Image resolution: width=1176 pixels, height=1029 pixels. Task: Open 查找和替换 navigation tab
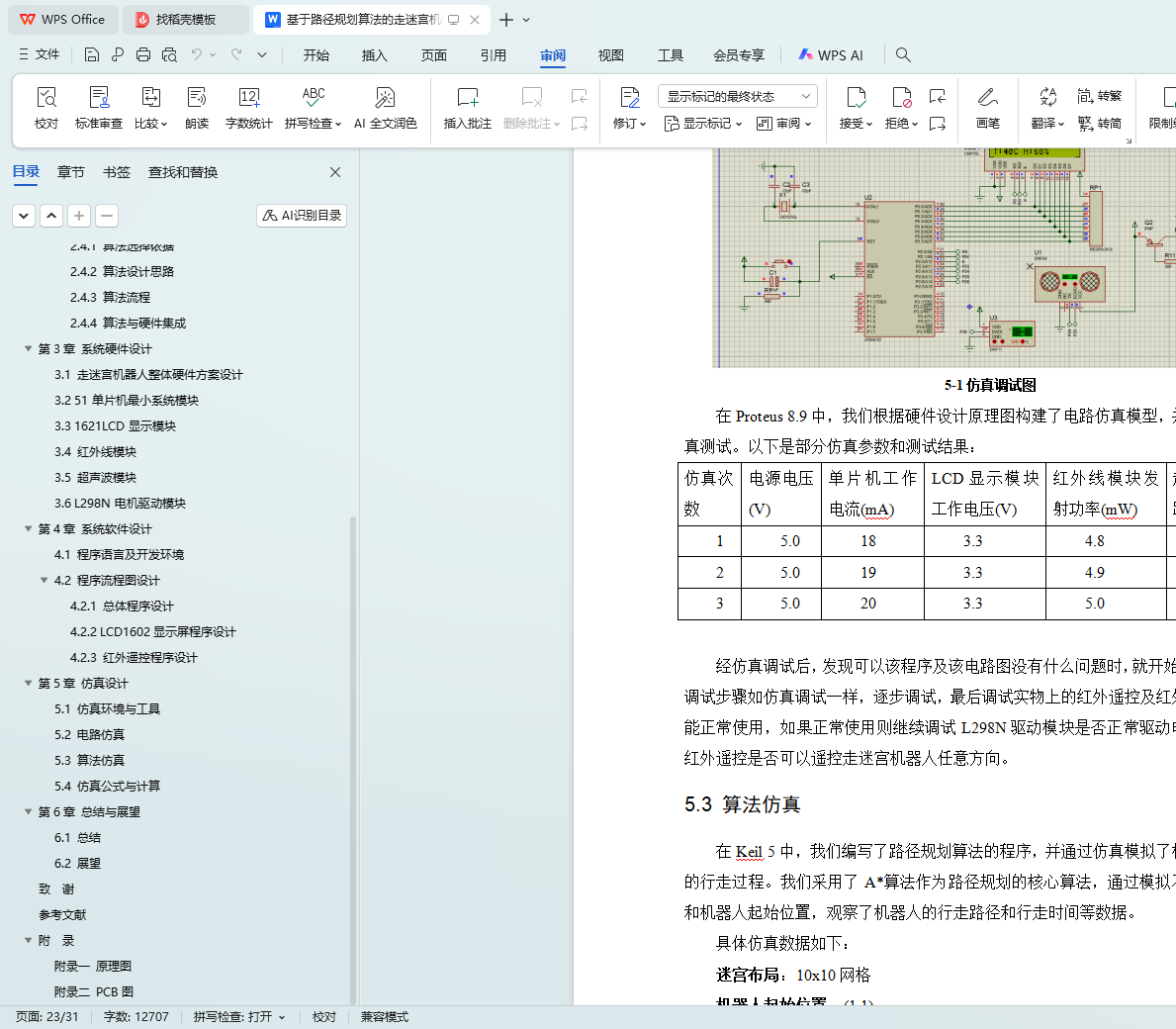point(183,172)
